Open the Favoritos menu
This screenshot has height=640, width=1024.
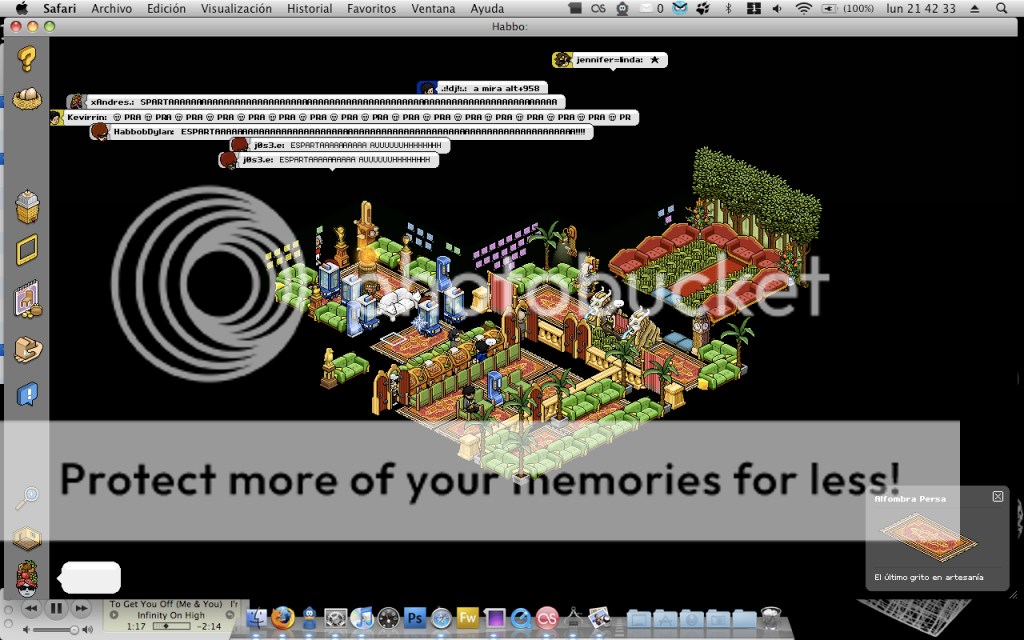[371, 8]
